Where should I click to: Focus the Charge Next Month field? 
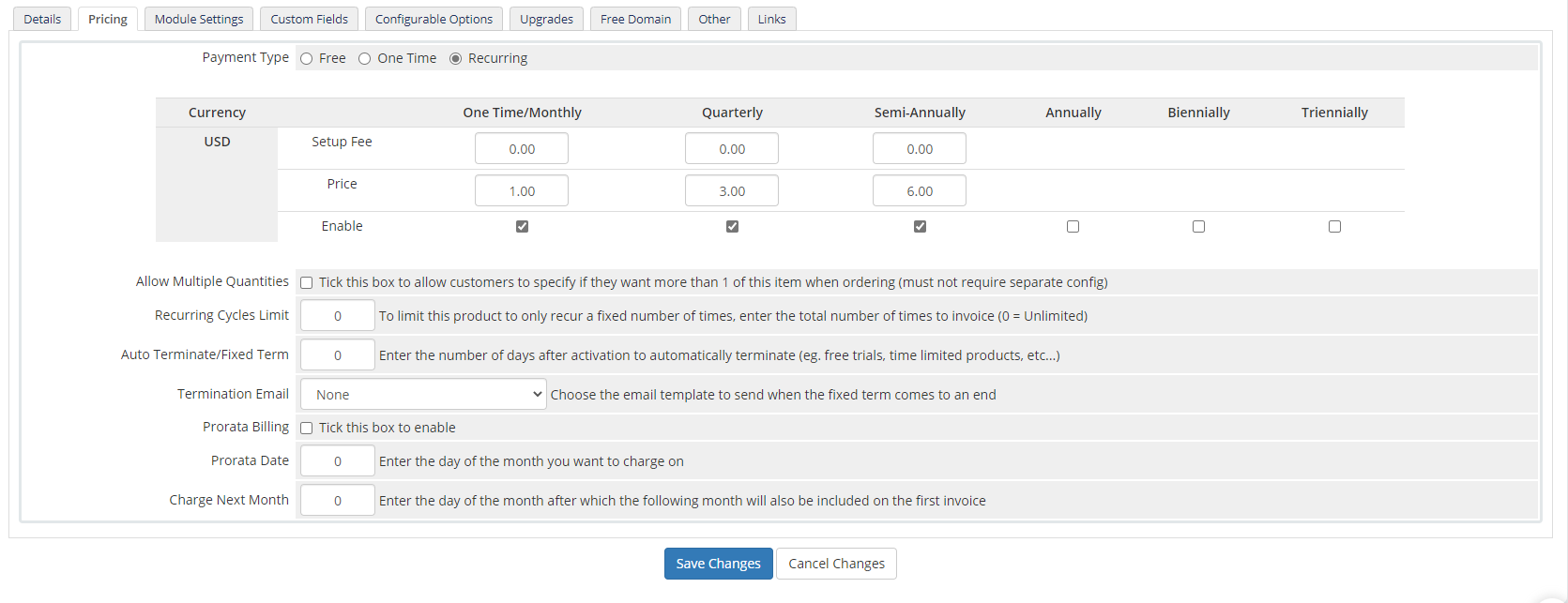pyautogui.click(x=338, y=501)
